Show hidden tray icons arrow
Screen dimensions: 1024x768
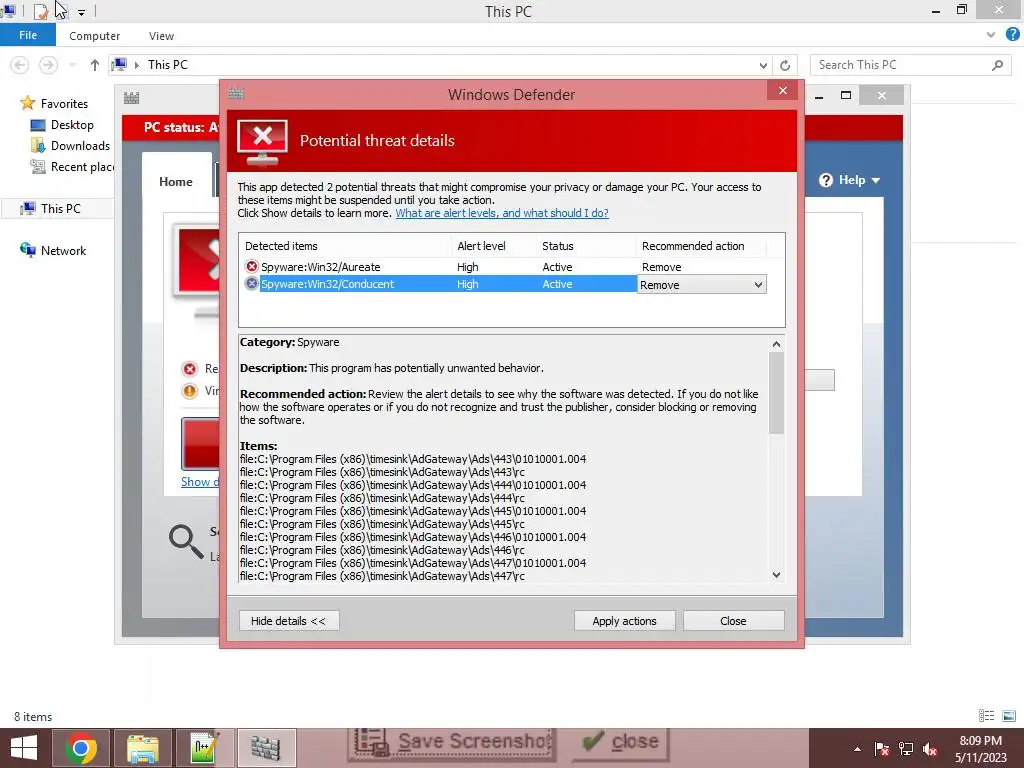point(857,749)
